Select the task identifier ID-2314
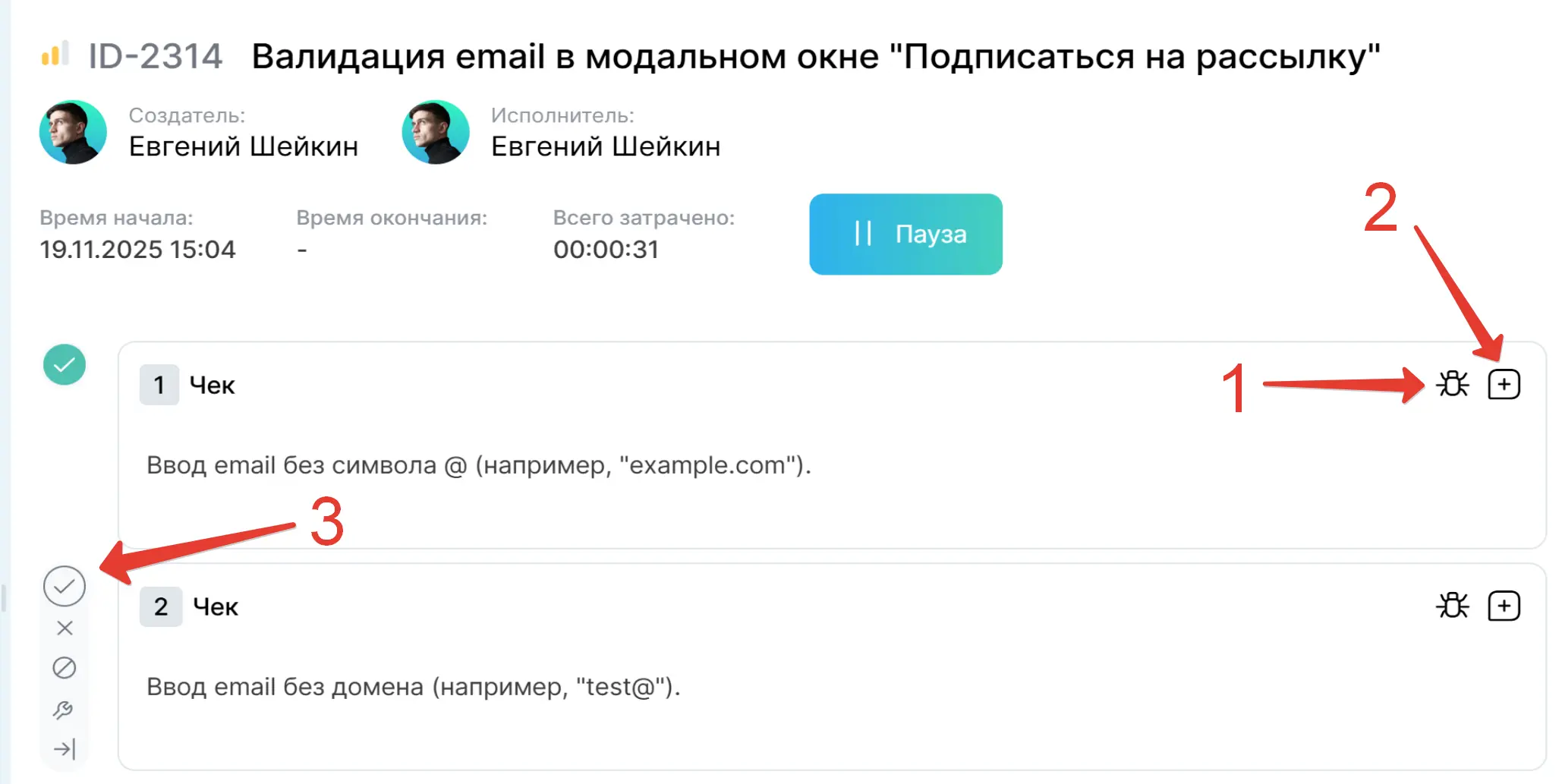Image resolution: width=1562 pixels, height=784 pixels. point(155,55)
